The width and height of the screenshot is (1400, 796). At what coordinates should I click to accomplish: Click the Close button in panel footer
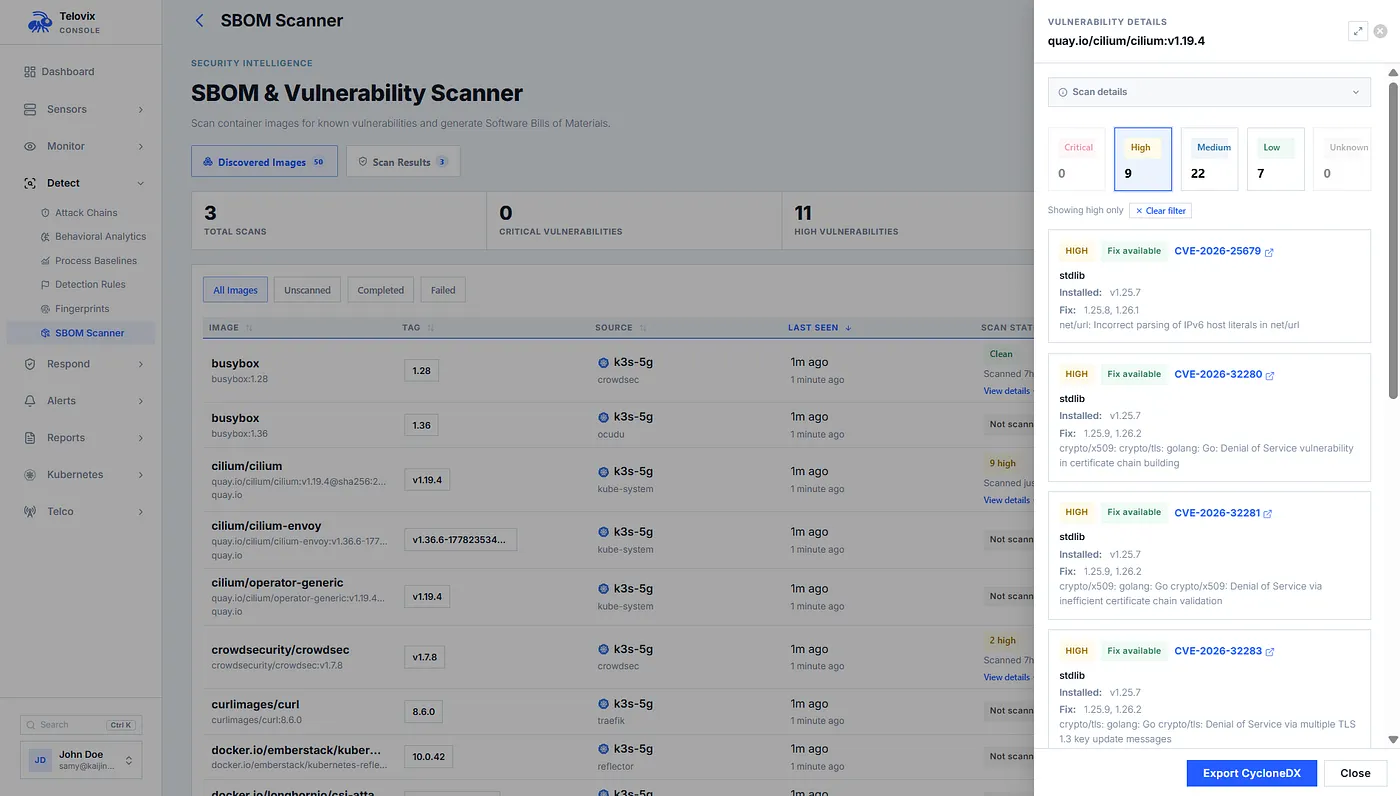click(1355, 773)
